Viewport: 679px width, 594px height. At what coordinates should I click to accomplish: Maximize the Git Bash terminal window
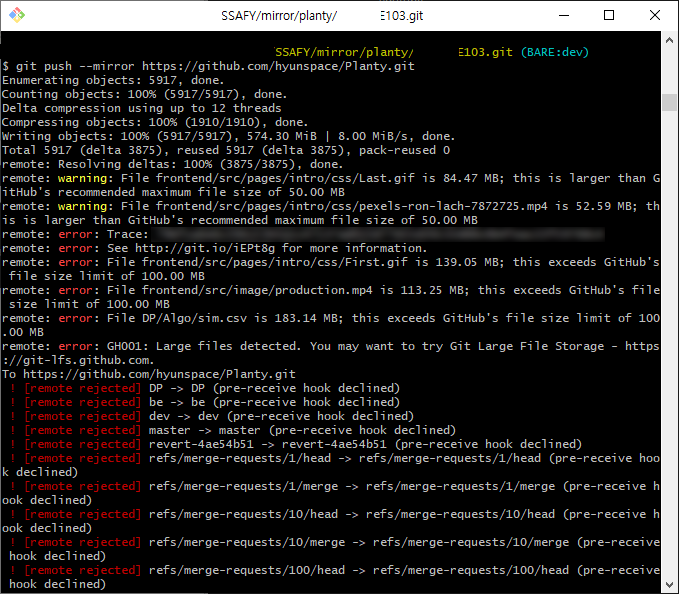pos(609,16)
